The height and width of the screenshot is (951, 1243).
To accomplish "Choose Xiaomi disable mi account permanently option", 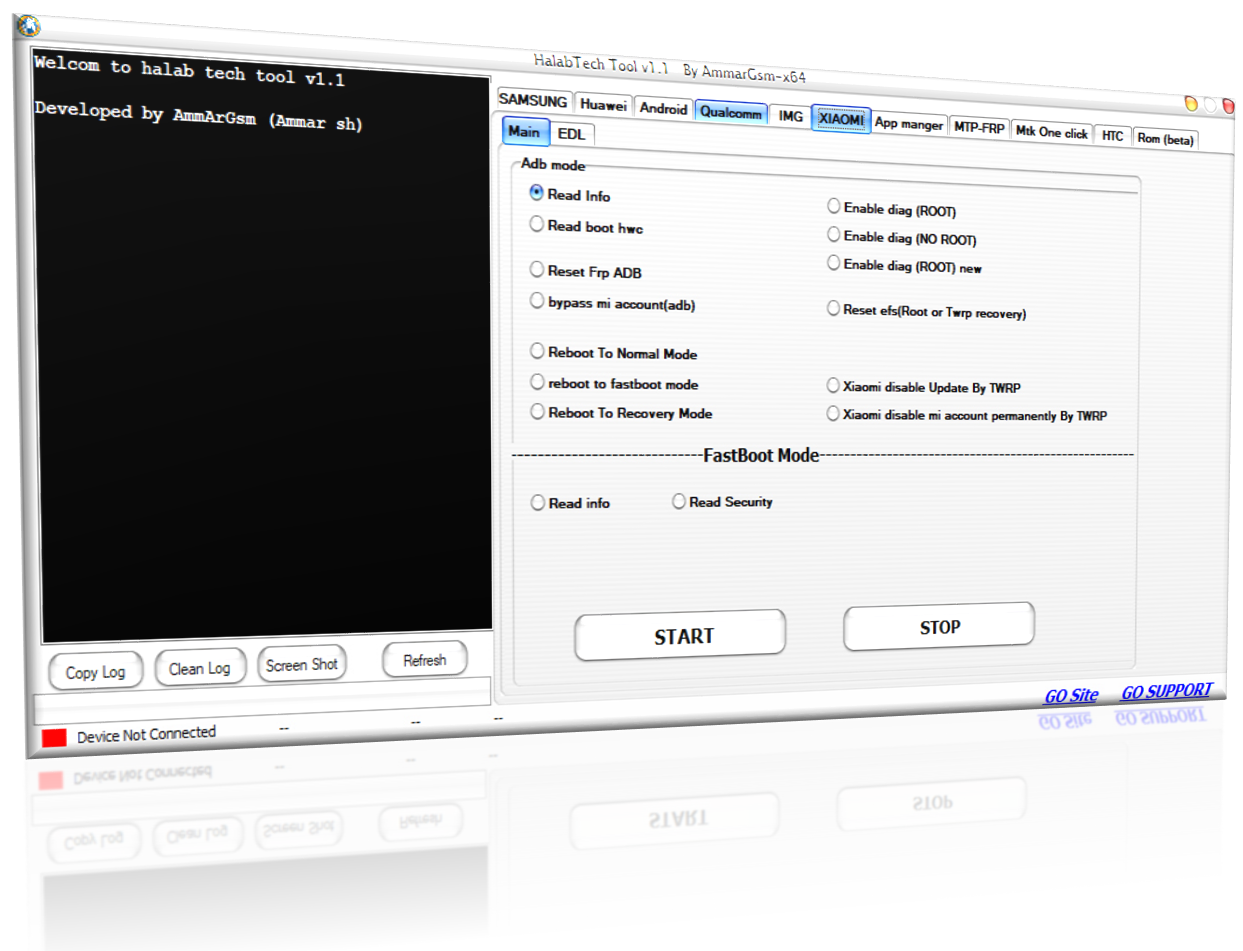I will [967, 414].
